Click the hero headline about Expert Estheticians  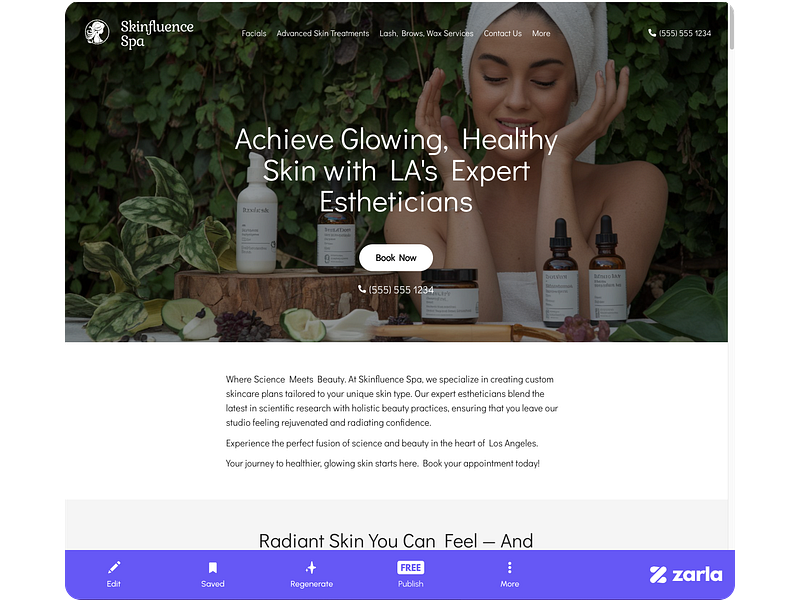click(x=396, y=171)
